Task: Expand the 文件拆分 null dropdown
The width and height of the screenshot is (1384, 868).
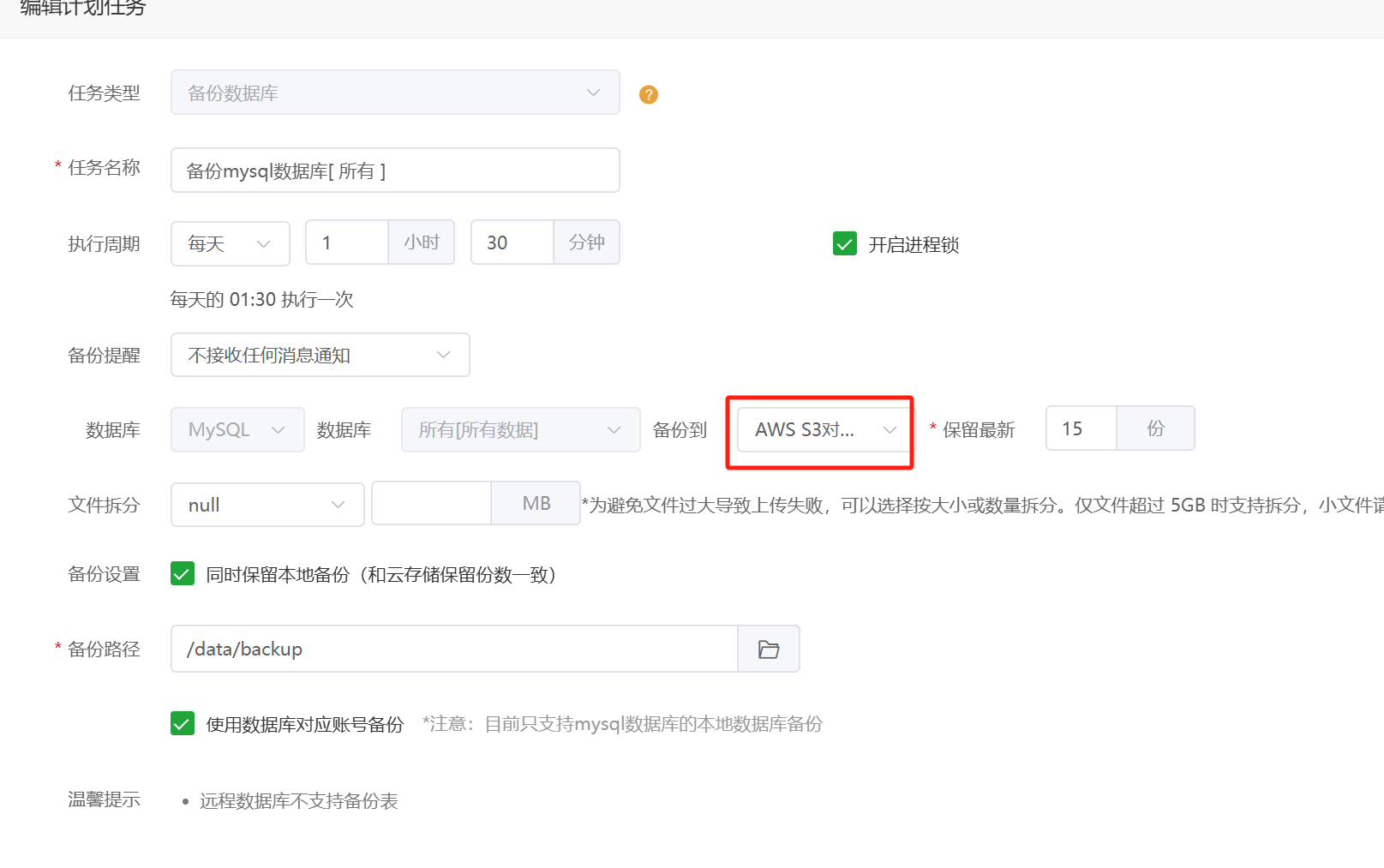Action: click(267, 505)
